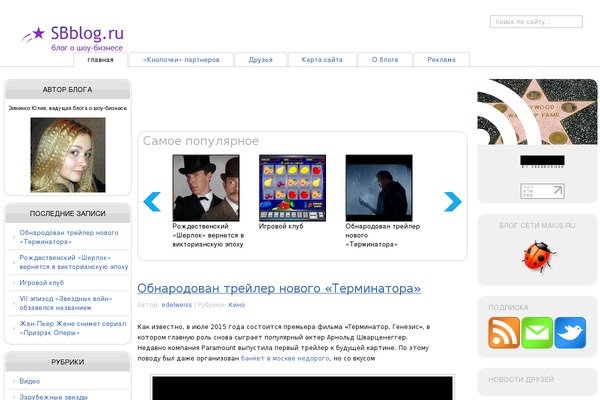Open the Hollywood star RSS banner image
600x400 pixels.
click(x=537, y=112)
